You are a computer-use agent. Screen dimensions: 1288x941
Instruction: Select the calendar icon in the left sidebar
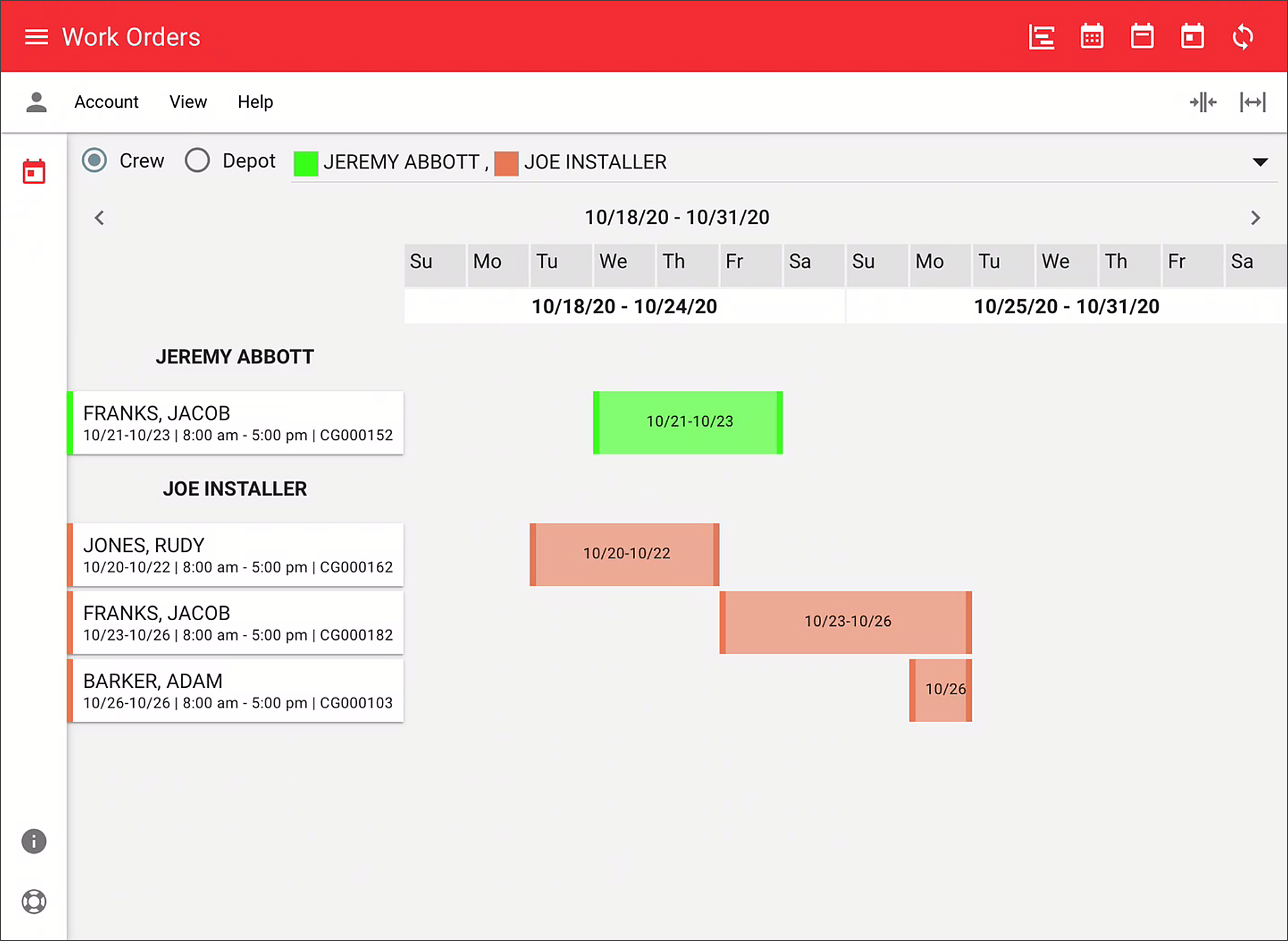click(34, 170)
